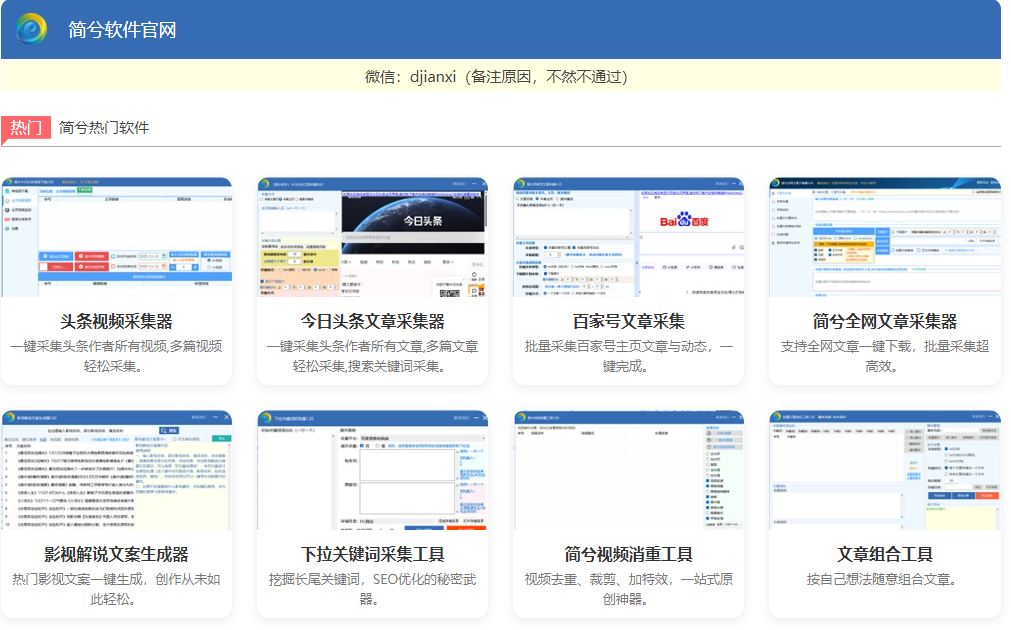Go to 百家号文章采集 title
The image size is (1011, 630).
[x=628, y=321]
